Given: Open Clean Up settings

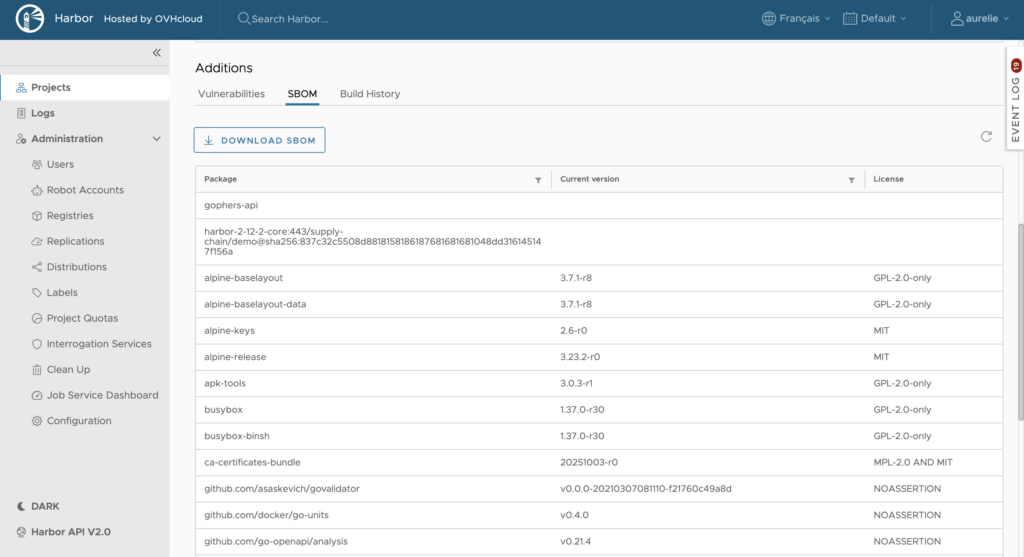Looking at the screenshot, I should [x=68, y=370].
